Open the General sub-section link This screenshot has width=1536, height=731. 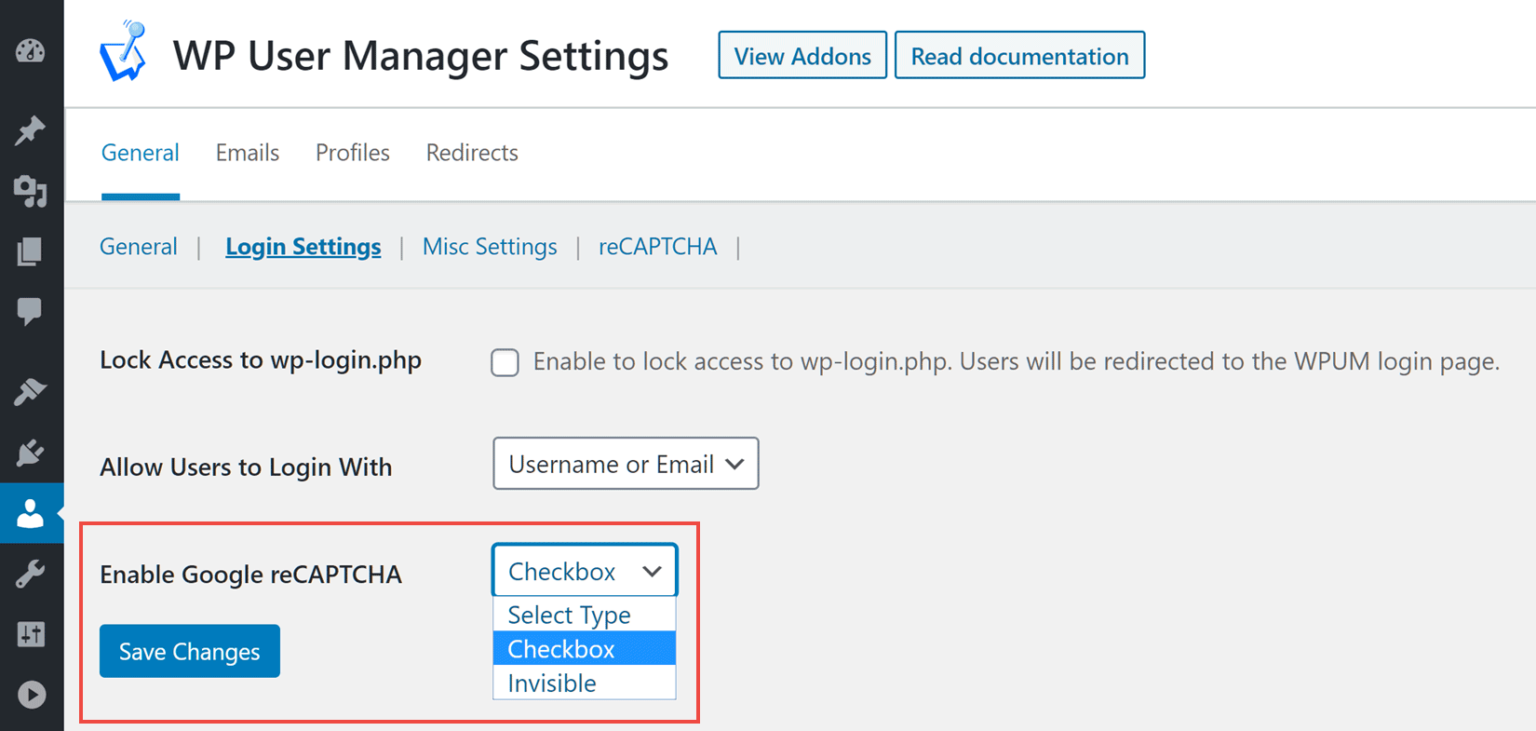tap(139, 247)
